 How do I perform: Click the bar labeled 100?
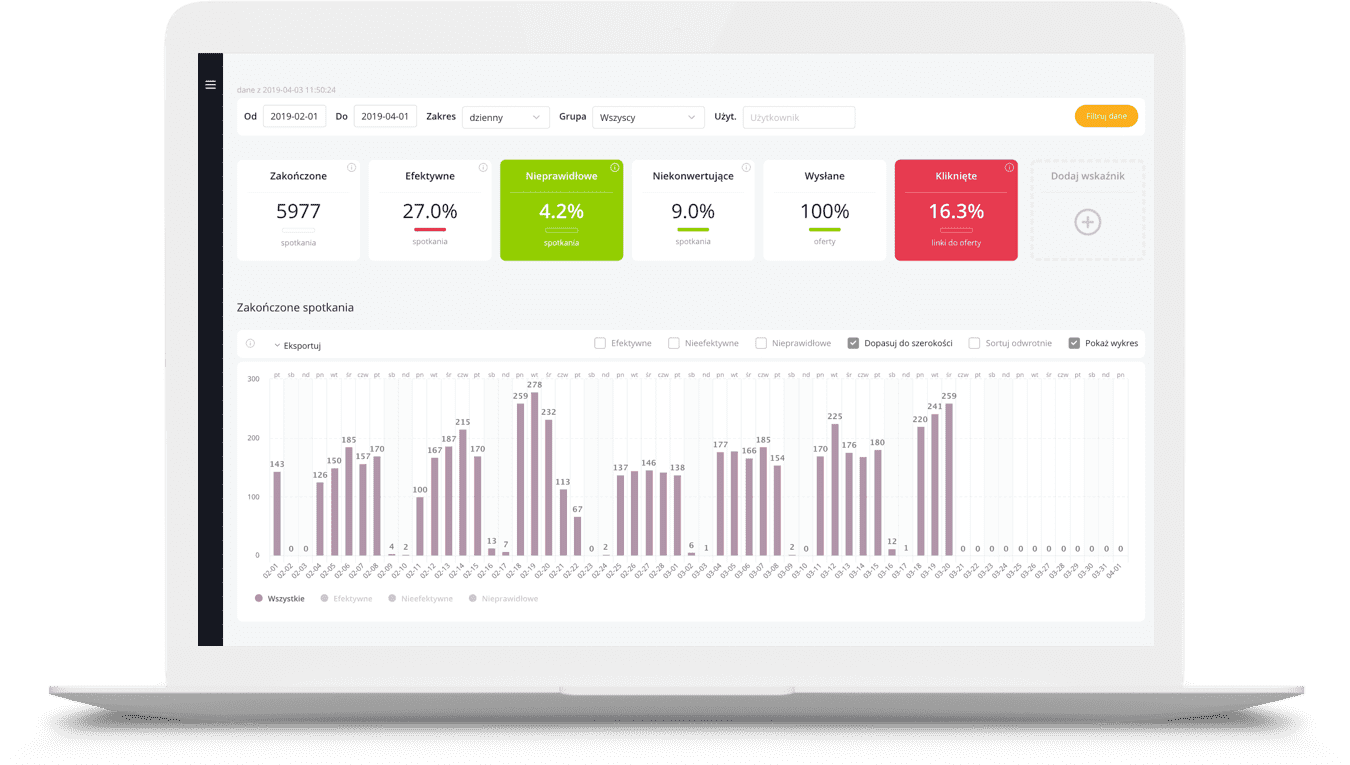click(x=420, y=527)
